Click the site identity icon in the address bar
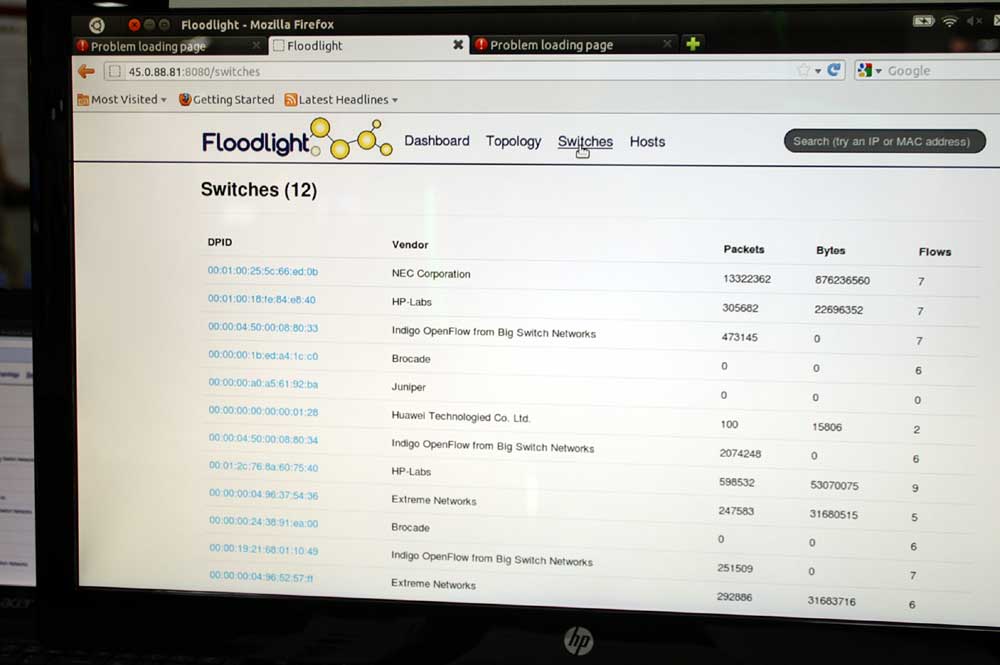 115,71
